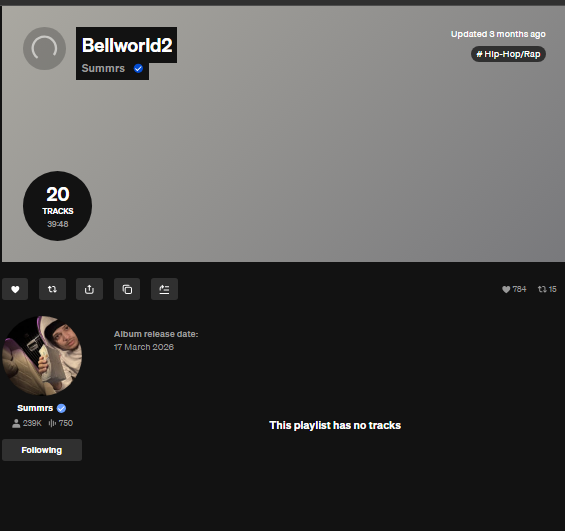Click the 'Updated 3 months ago' text
Viewport: 565px width, 531px height.
tap(498, 34)
